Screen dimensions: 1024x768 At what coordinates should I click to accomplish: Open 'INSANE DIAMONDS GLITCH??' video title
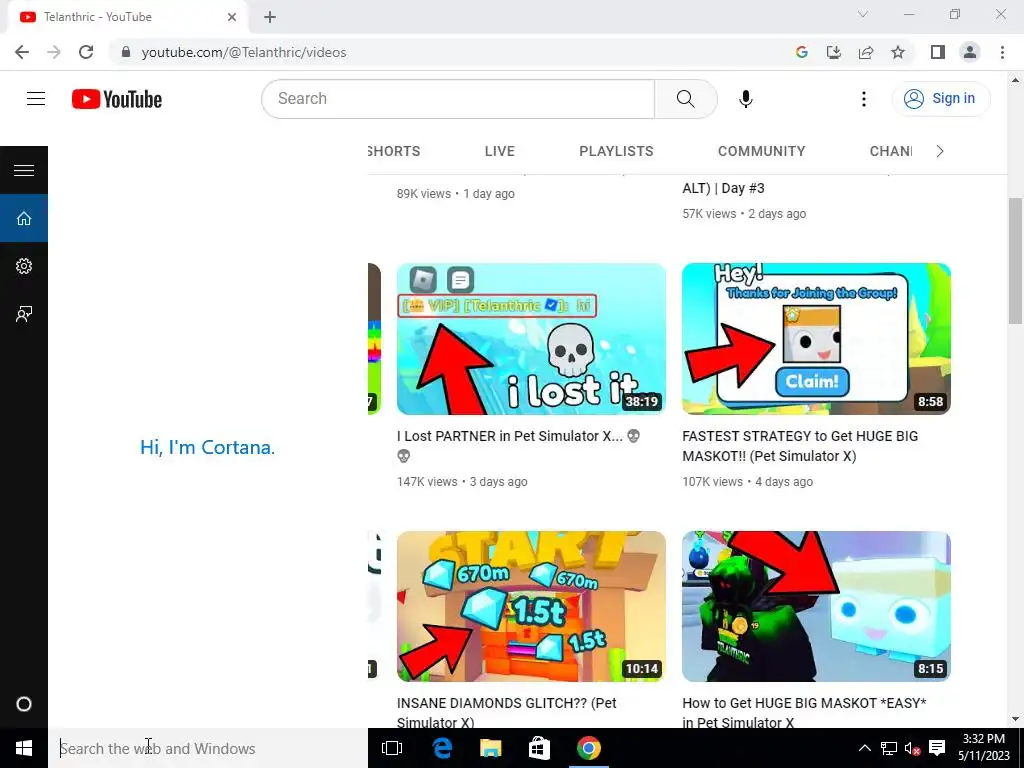coord(506,712)
